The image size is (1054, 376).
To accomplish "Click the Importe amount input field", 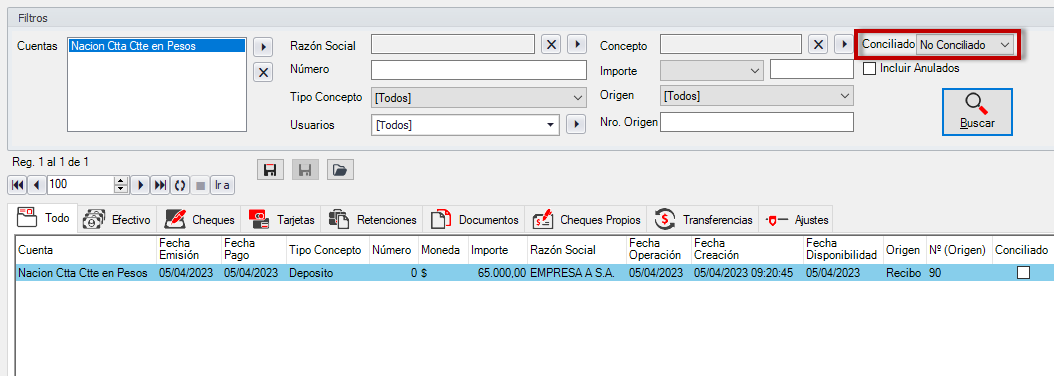I will (812, 69).
